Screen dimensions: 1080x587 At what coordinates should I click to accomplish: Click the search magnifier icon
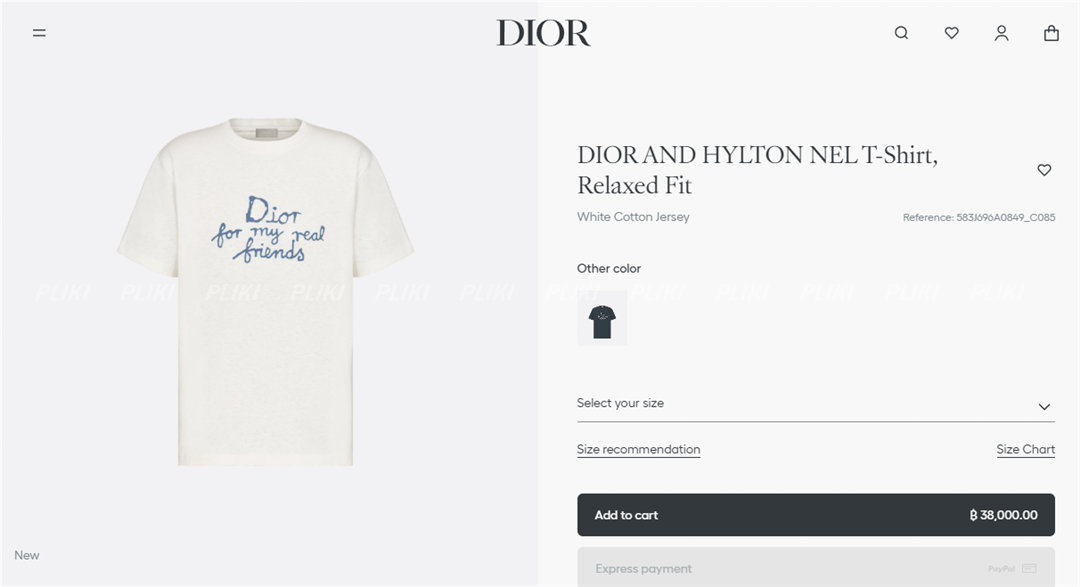[x=901, y=32]
